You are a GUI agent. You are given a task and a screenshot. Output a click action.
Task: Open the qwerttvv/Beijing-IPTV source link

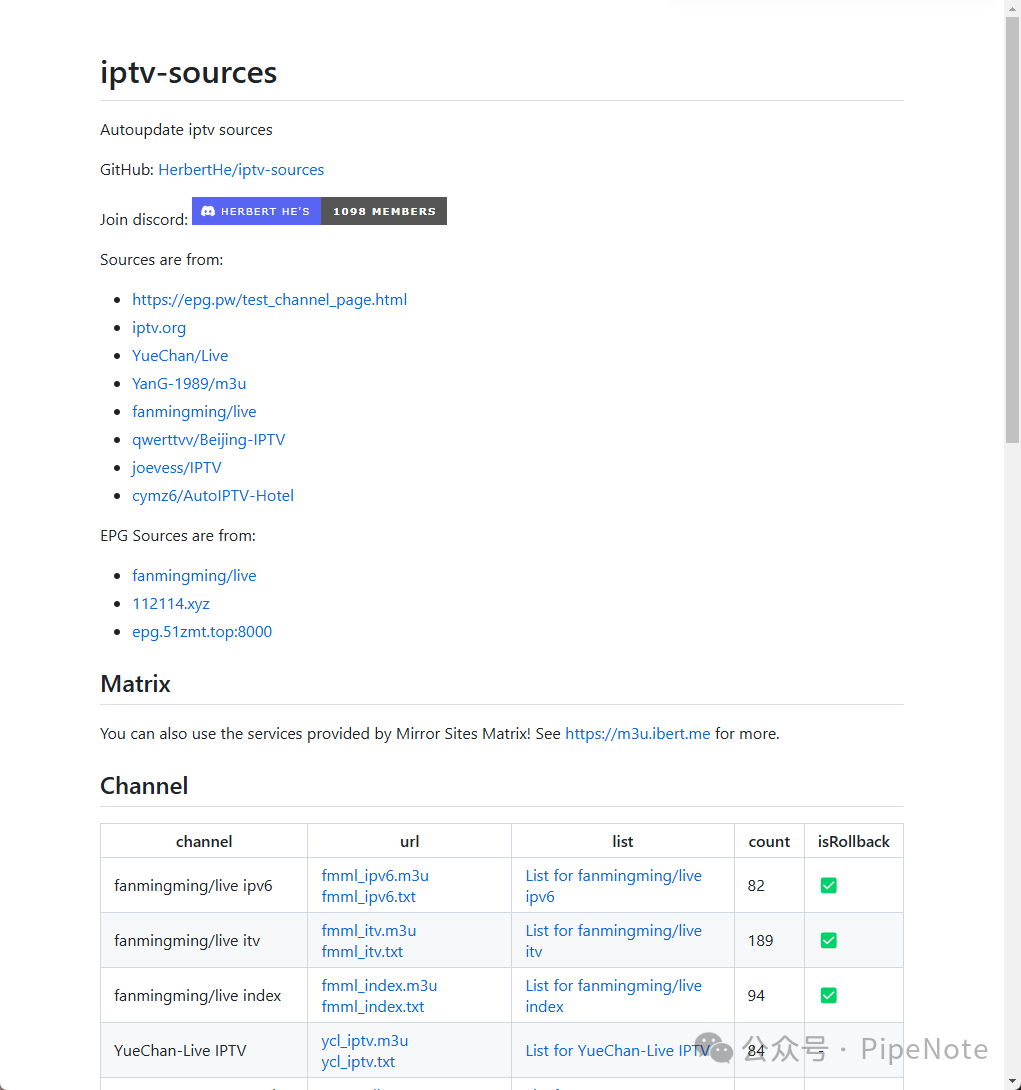(x=208, y=439)
